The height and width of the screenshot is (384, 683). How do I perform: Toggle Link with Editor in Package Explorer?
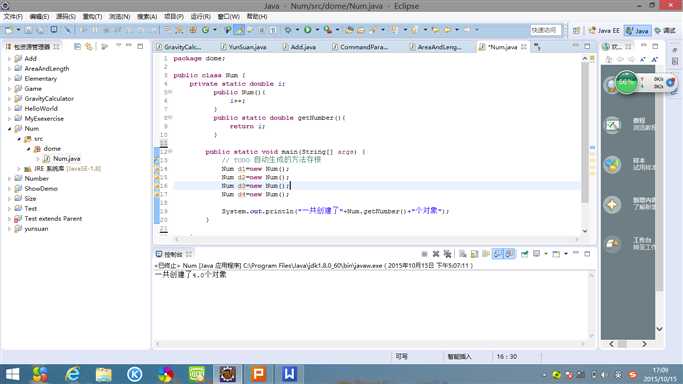(x=89, y=46)
